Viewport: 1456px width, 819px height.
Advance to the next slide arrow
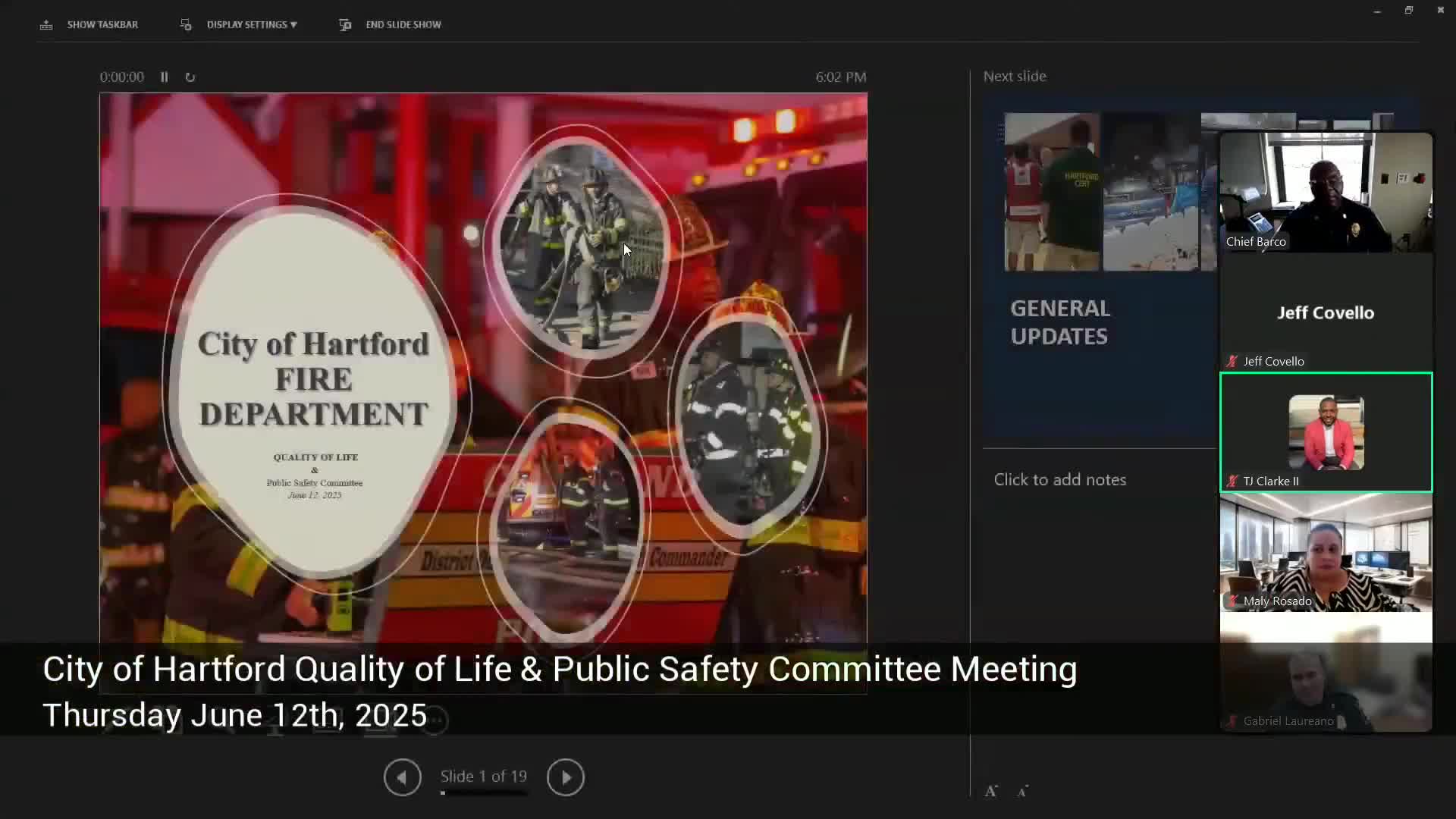[566, 777]
